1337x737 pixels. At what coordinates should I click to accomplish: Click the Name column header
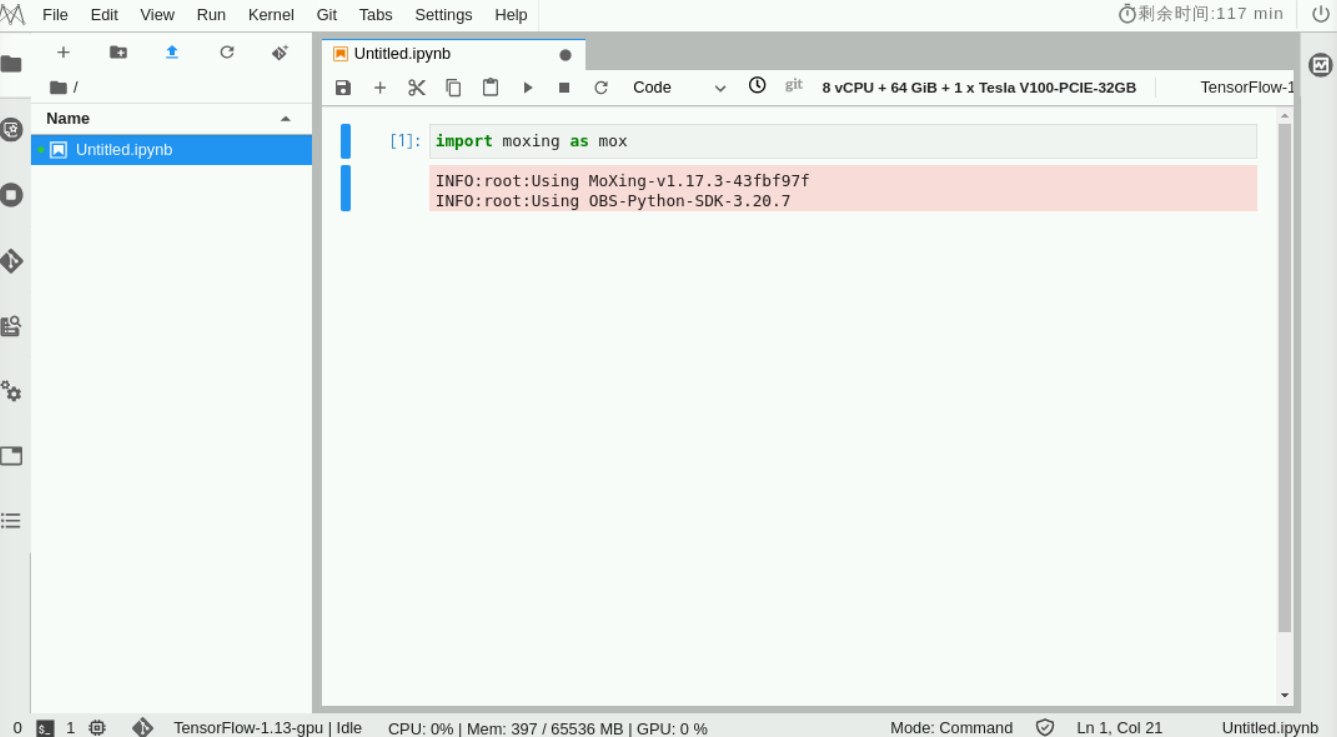[171, 118]
